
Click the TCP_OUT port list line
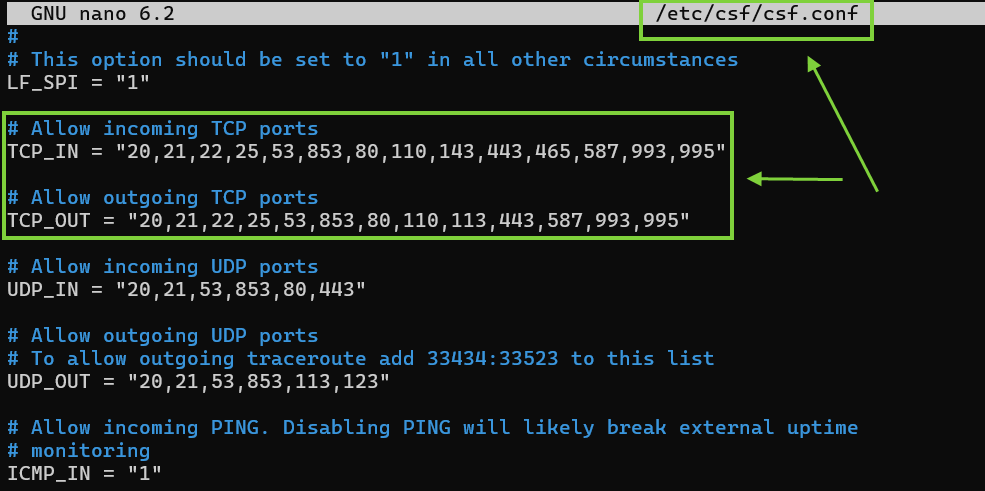349,220
